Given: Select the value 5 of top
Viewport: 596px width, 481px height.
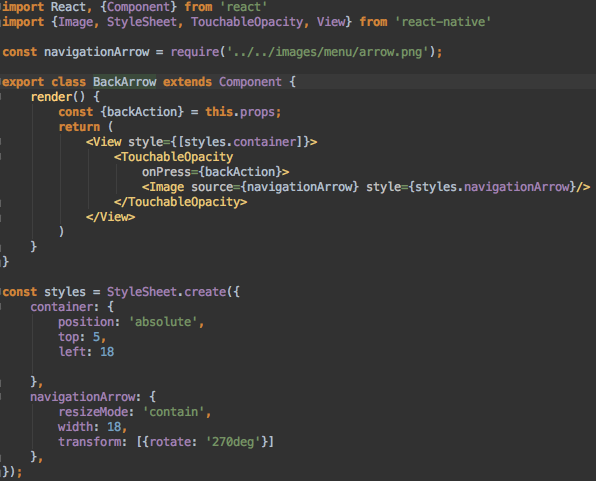Looking at the screenshot, I should [97, 337].
